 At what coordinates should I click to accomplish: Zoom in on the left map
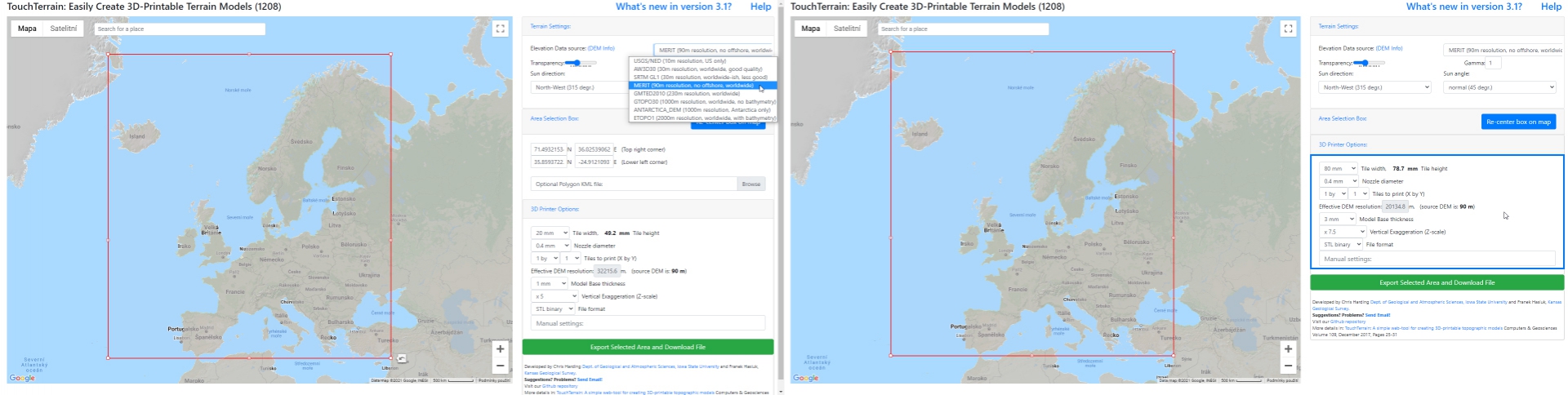(500, 348)
